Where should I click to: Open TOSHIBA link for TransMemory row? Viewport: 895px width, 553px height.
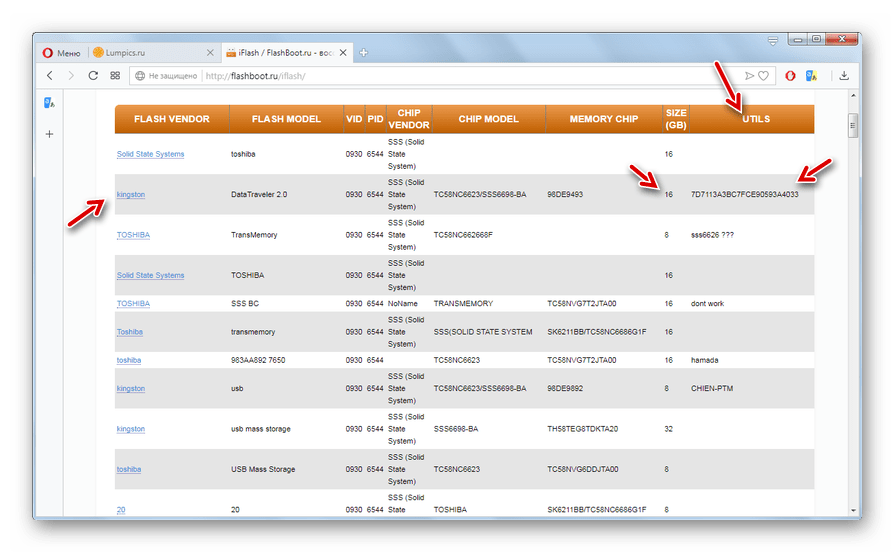point(133,235)
